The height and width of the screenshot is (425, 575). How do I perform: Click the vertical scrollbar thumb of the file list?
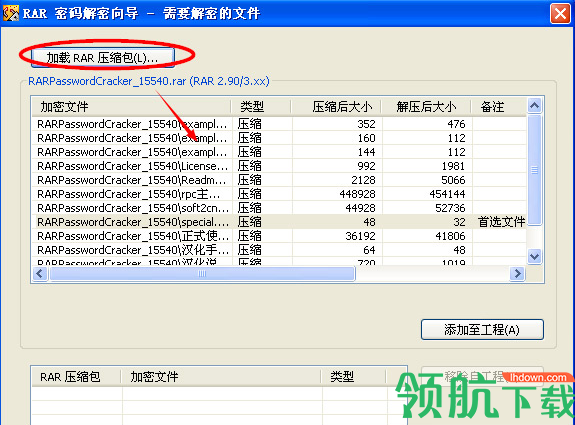pyautogui.click(x=534, y=169)
